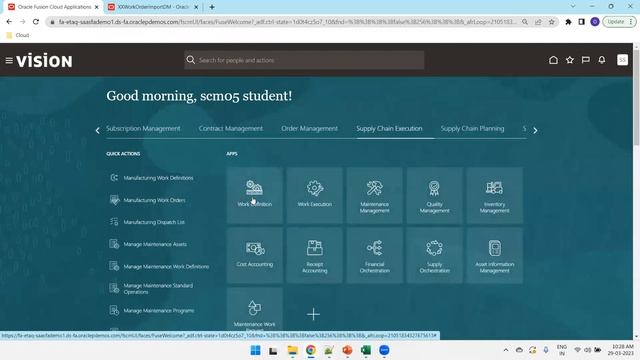Open the Maintenance Work Requests app tile

(254, 310)
